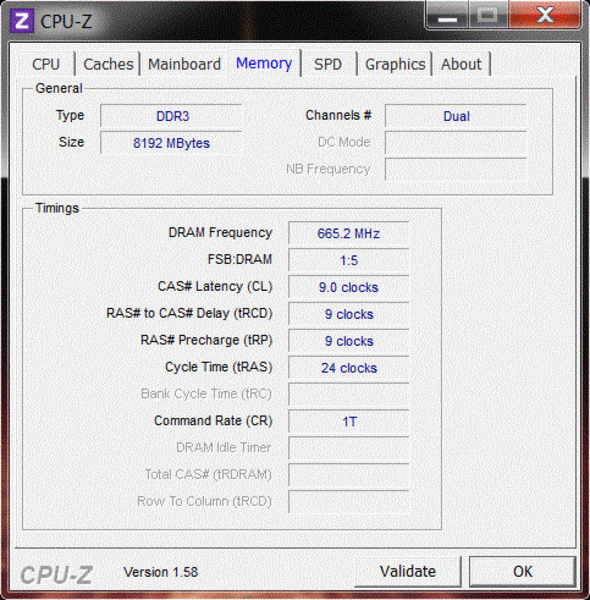590x600 pixels.
Task: Click the CAS# Latency value field
Action: [x=349, y=287]
